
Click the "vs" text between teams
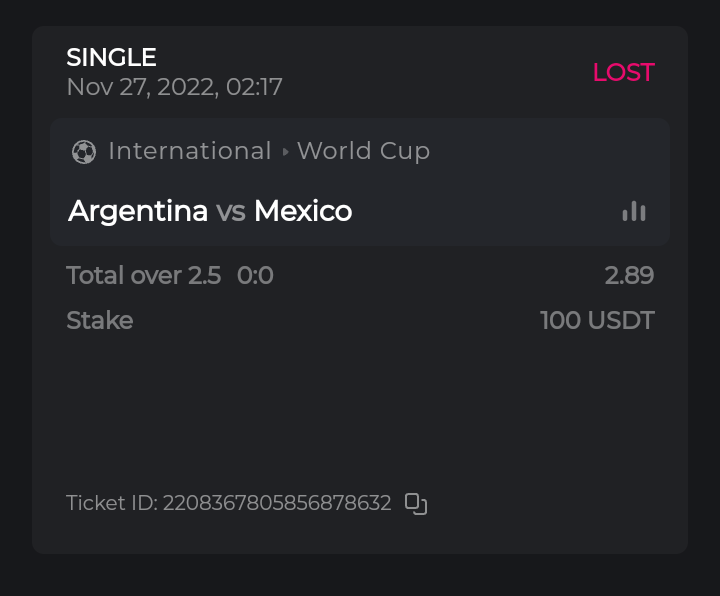click(231, 211)
